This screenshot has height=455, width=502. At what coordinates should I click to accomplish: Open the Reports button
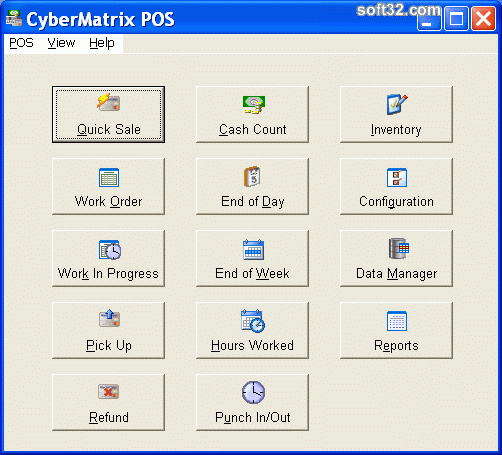(396, 330)
